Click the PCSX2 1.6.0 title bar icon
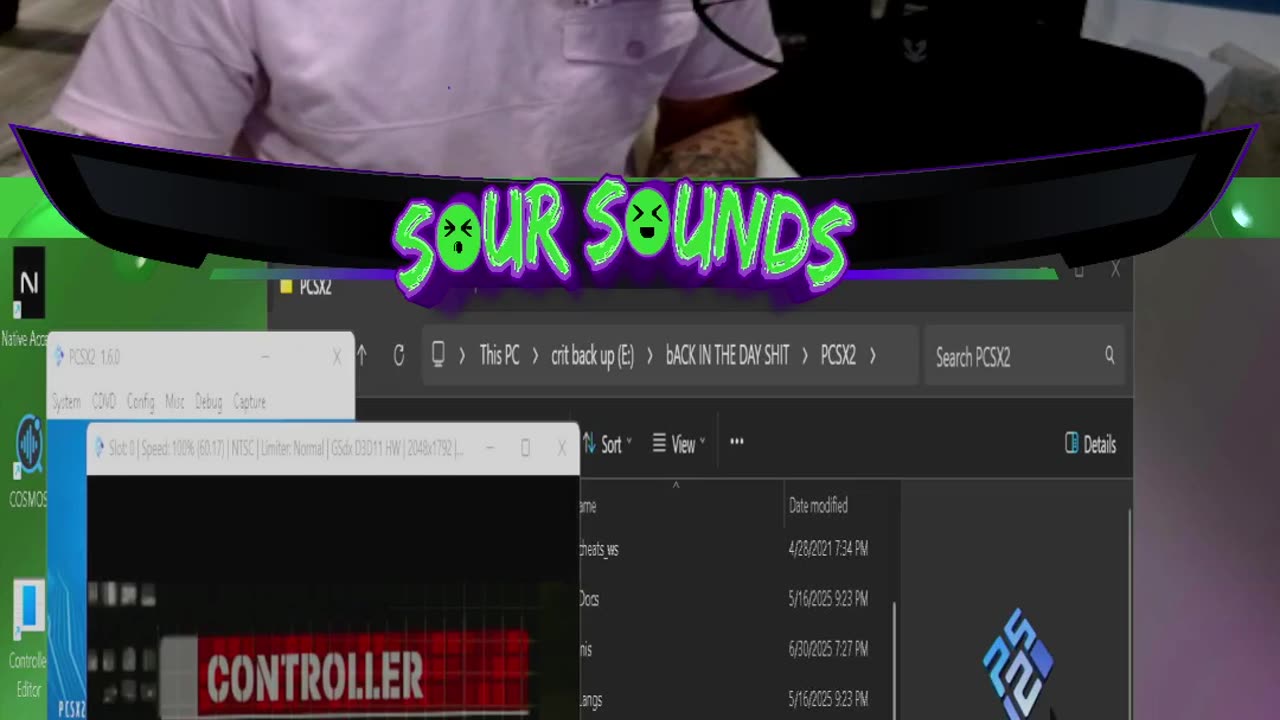This screenshot has height=720, width=1280. click(59, 357)
